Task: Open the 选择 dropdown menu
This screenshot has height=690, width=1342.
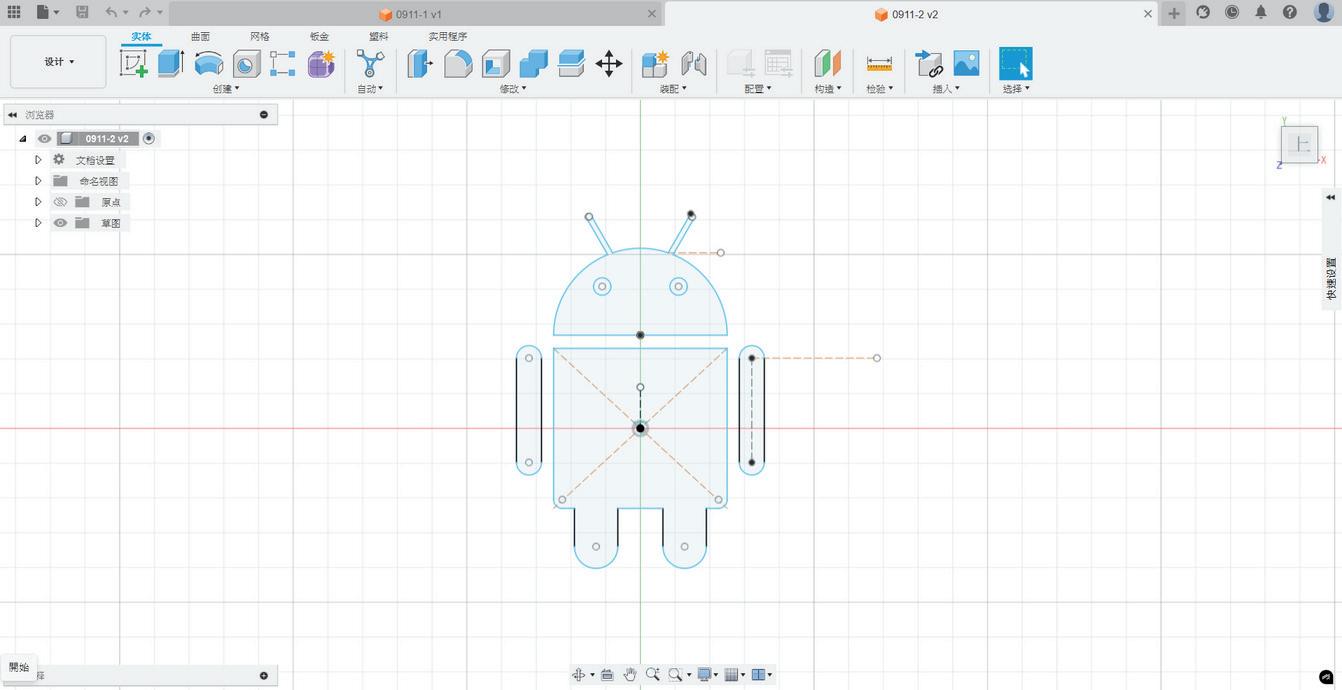Action: point(1016,89)
